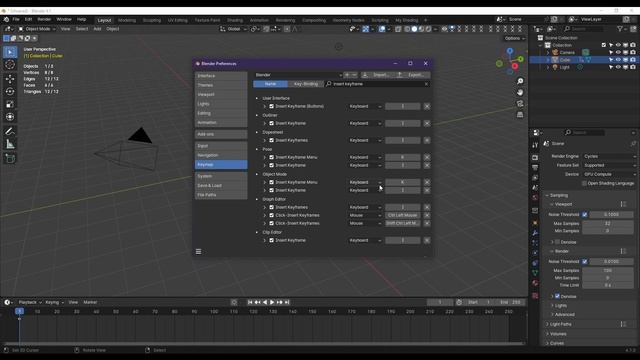Uncheck Insert Keyframe (Buttons) in User Interface

click(x=271, y=107)
